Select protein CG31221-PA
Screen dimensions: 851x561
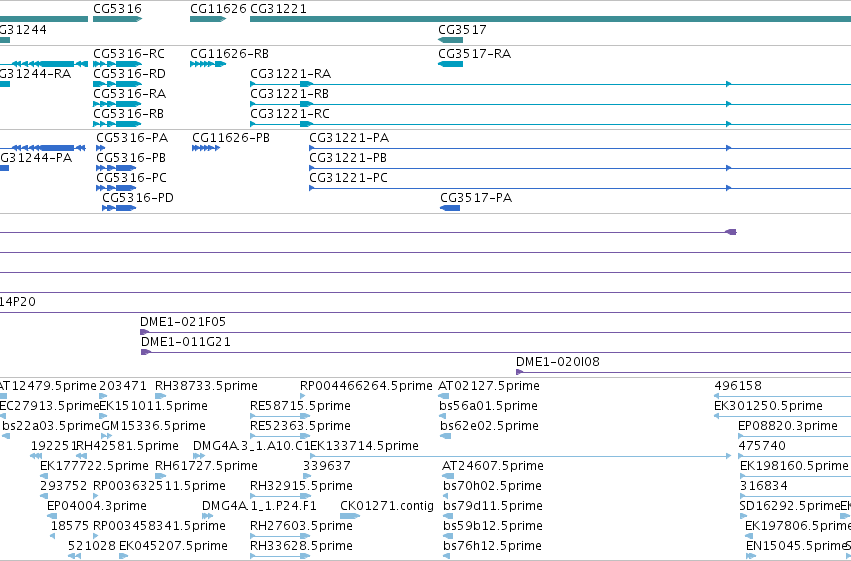click(349, 138)
